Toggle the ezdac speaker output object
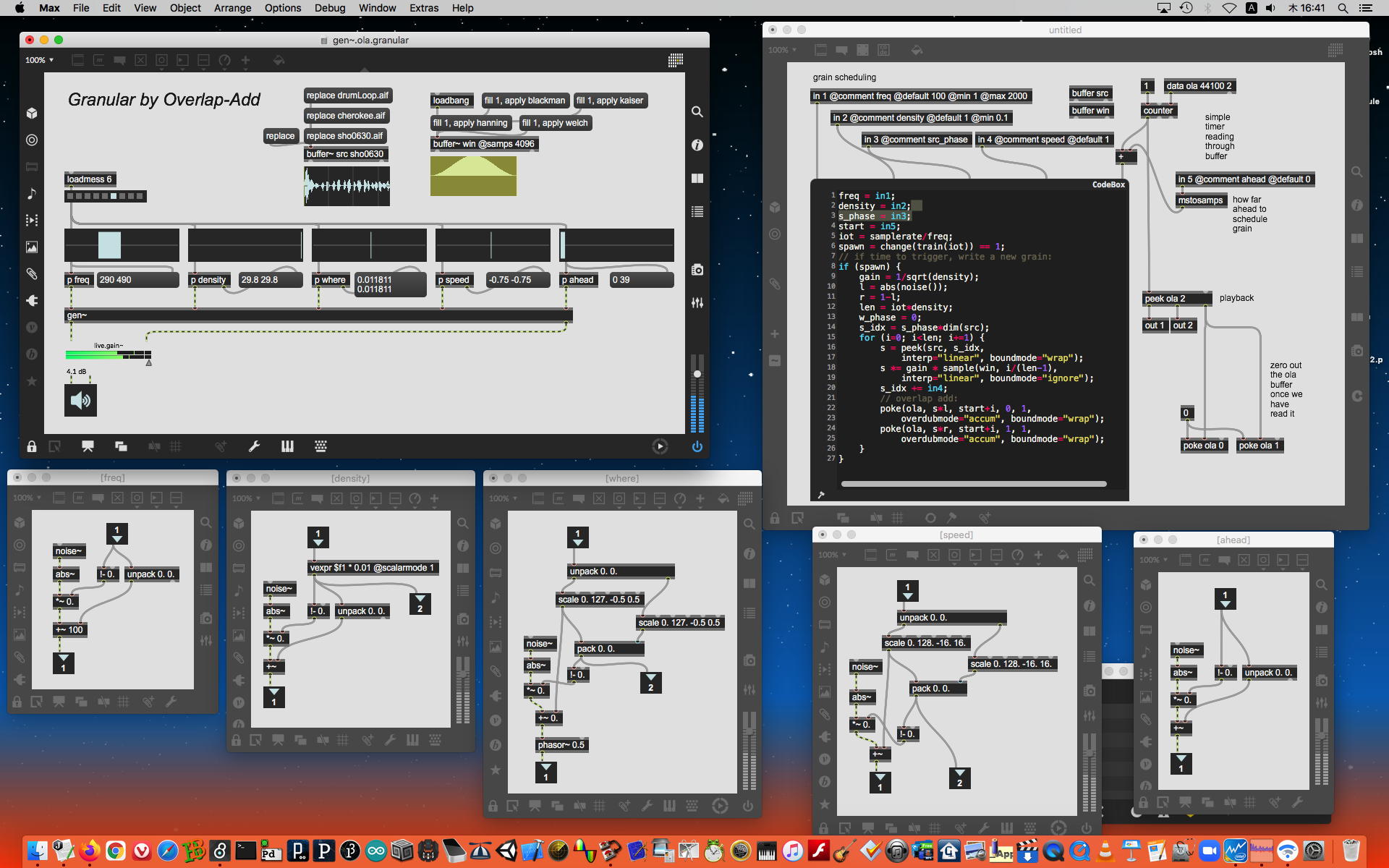This screenshot has height=868, width=1389. tap(80, 401)
